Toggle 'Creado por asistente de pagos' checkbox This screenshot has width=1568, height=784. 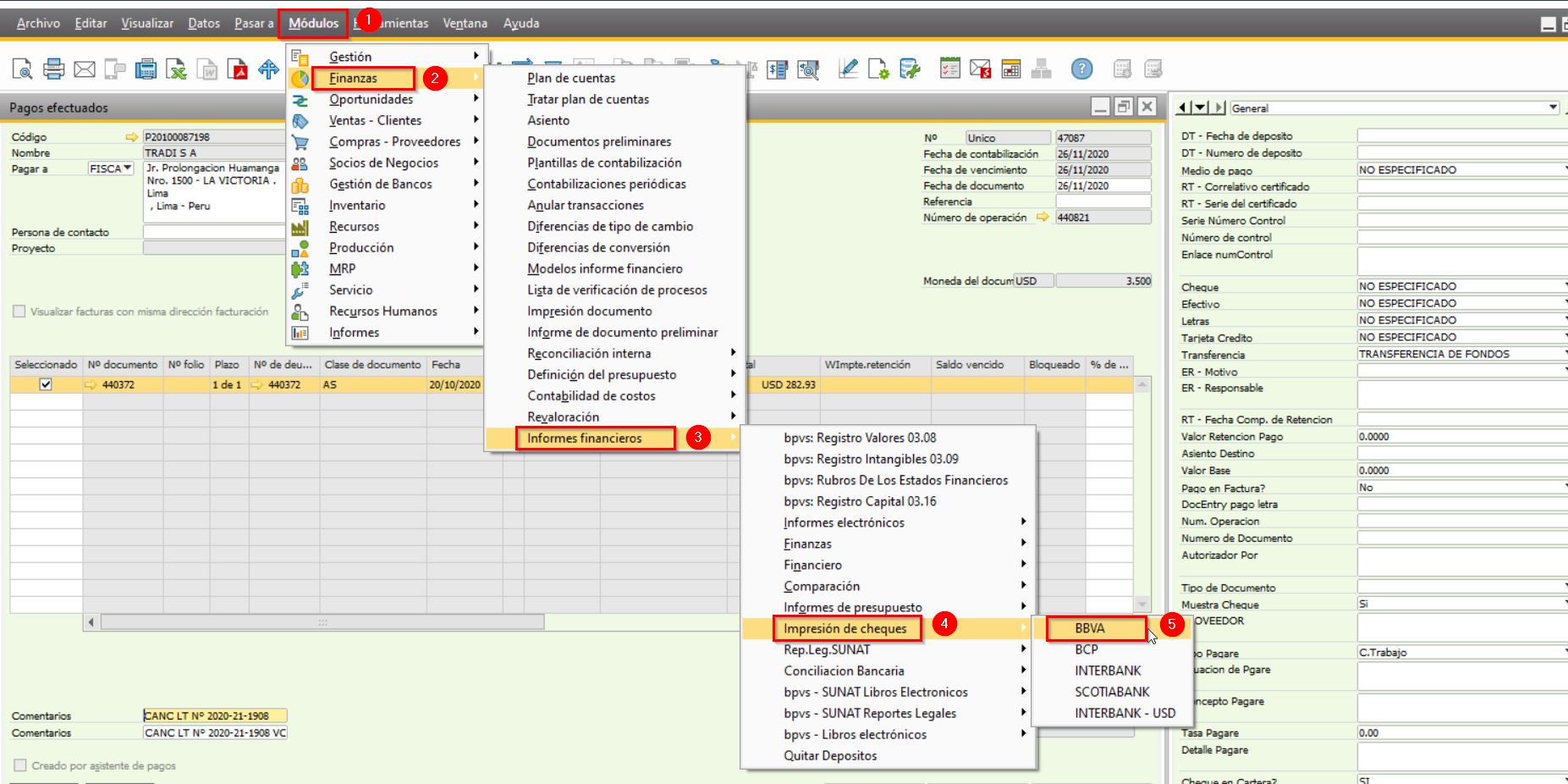point(19,765)
